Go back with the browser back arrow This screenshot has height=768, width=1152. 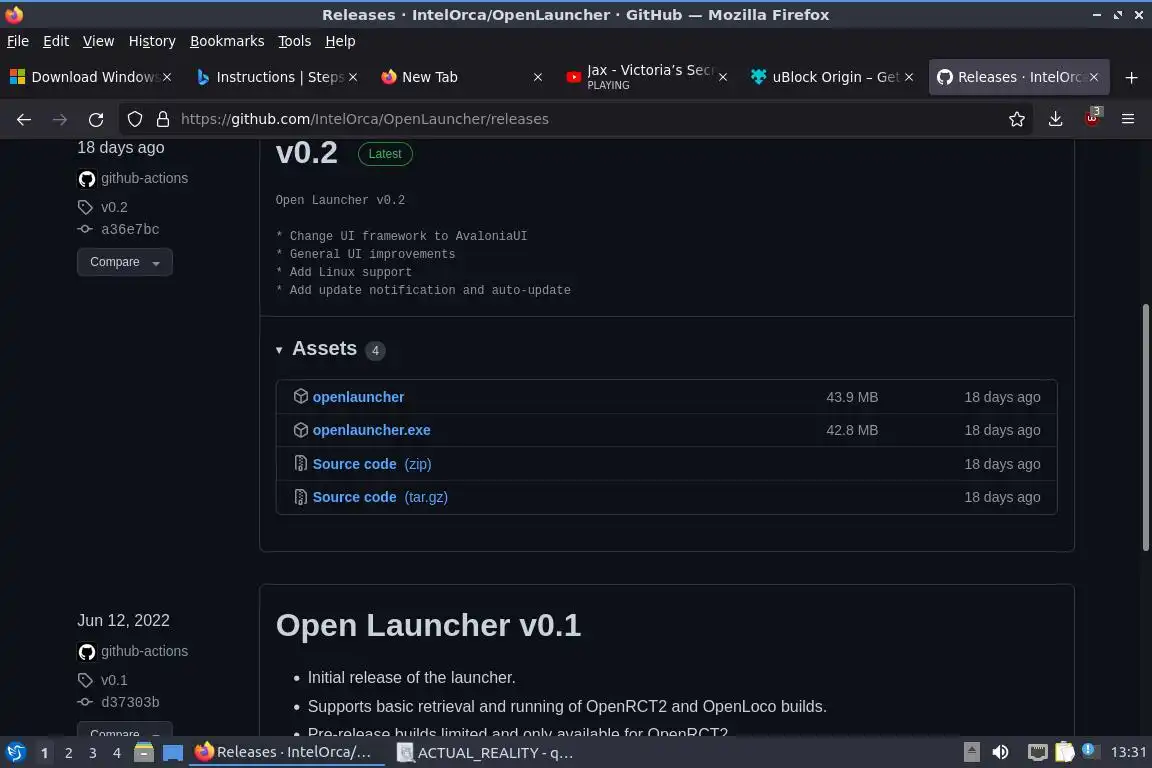[x=24, y=119]
